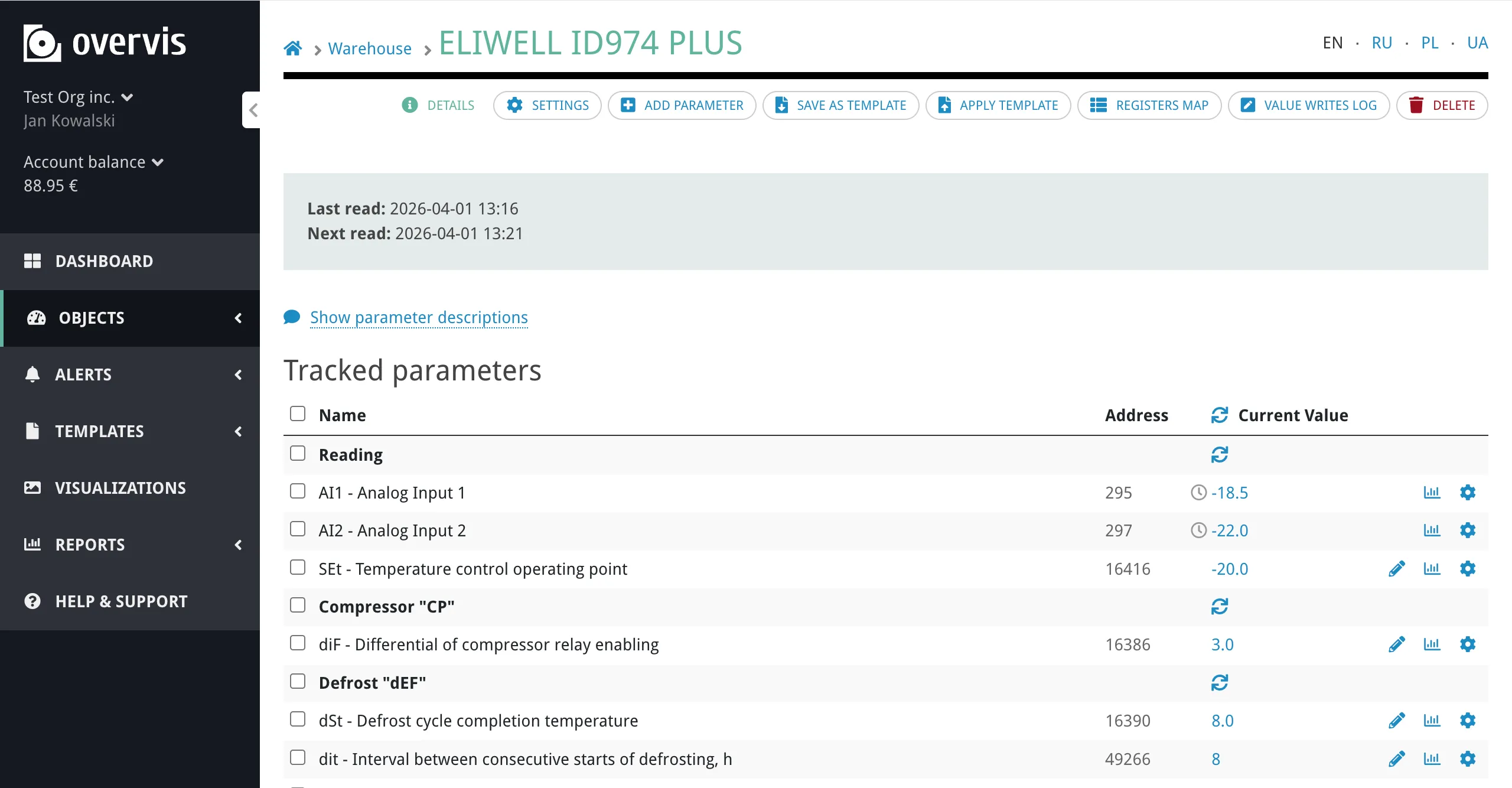Click the SEt current value -20.0
Screen dimensions: 1512x788
[x=1230, y=569]
